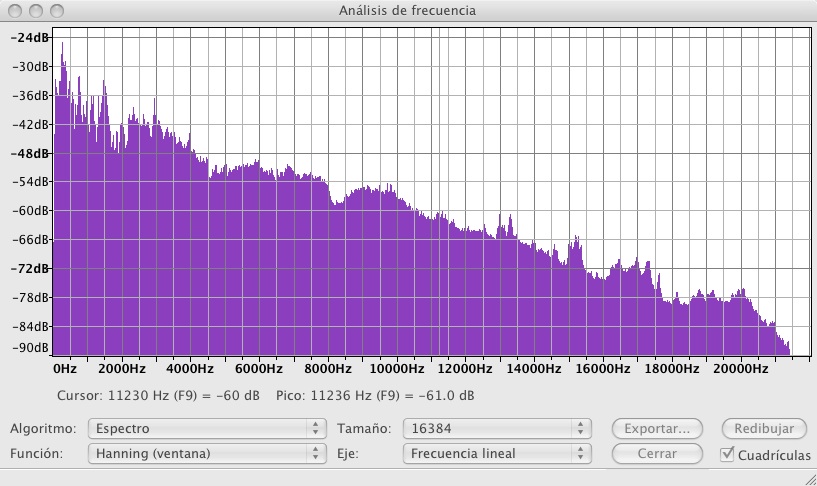This screenshot has width=817, height=486.
Task: Click the 20000Hz axis label
Action: 740,369
